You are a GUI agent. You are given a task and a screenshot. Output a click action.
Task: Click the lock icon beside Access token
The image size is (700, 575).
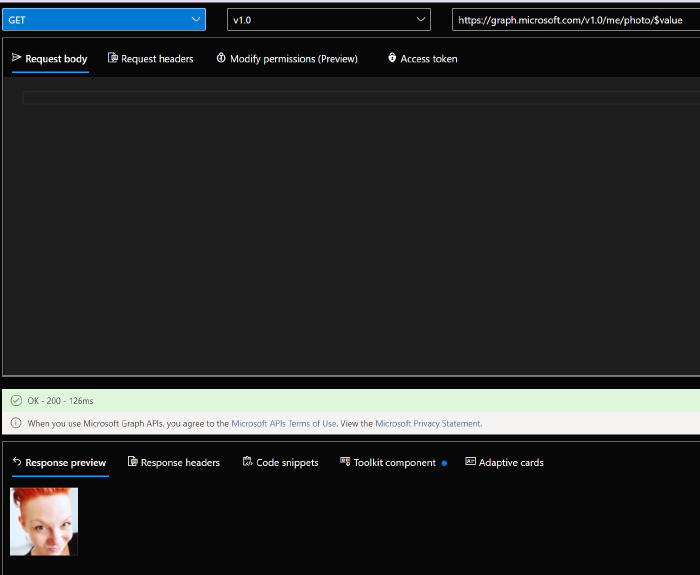tap(392, 59)
